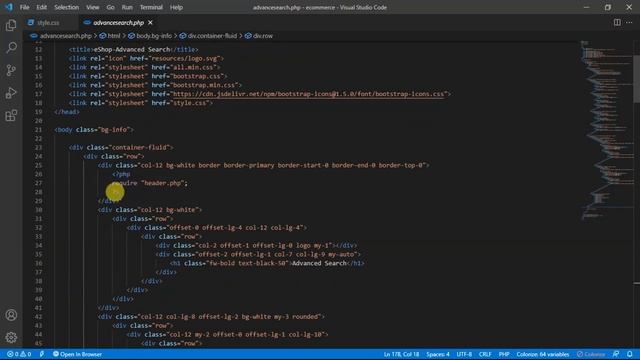Open editor More Actions ellipsis

629,22
